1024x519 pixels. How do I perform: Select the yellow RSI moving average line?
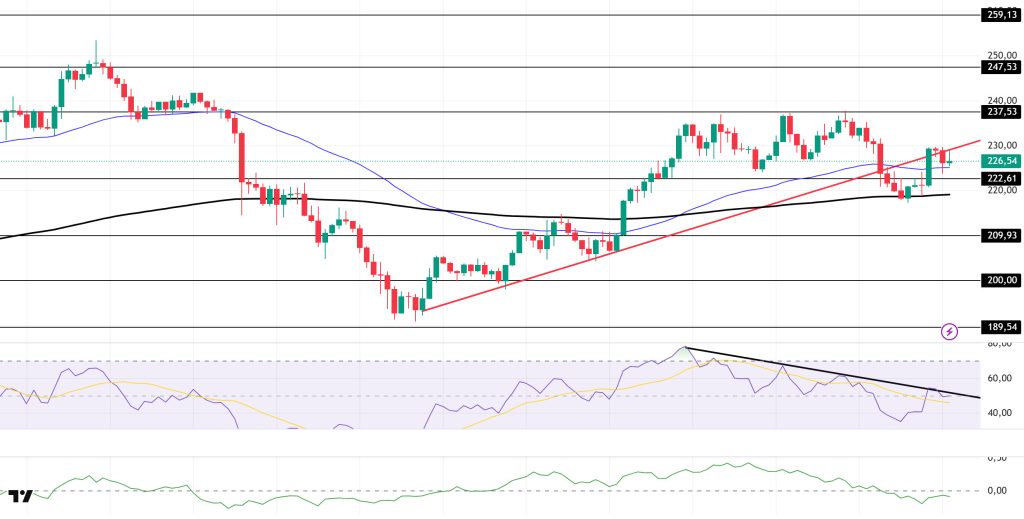pyautogui.click(x=100, y=381)
